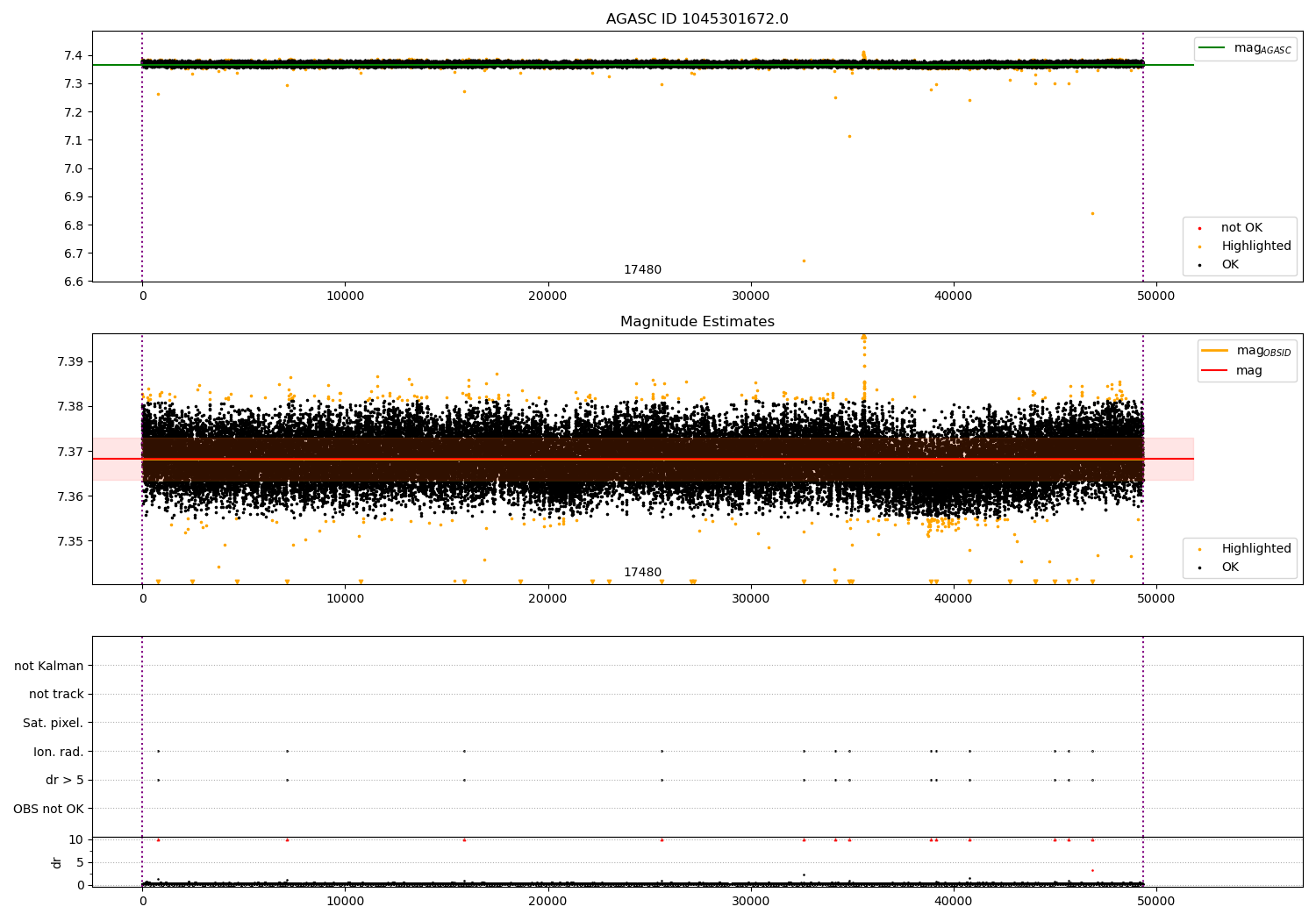Click the 17480 label in the middle plot

pyautogui.click(x=642, y=573)
